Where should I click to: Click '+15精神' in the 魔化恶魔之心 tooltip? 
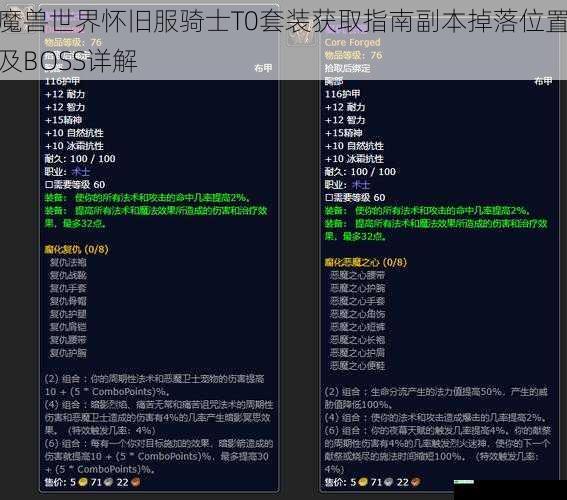[x=344, y=133]
